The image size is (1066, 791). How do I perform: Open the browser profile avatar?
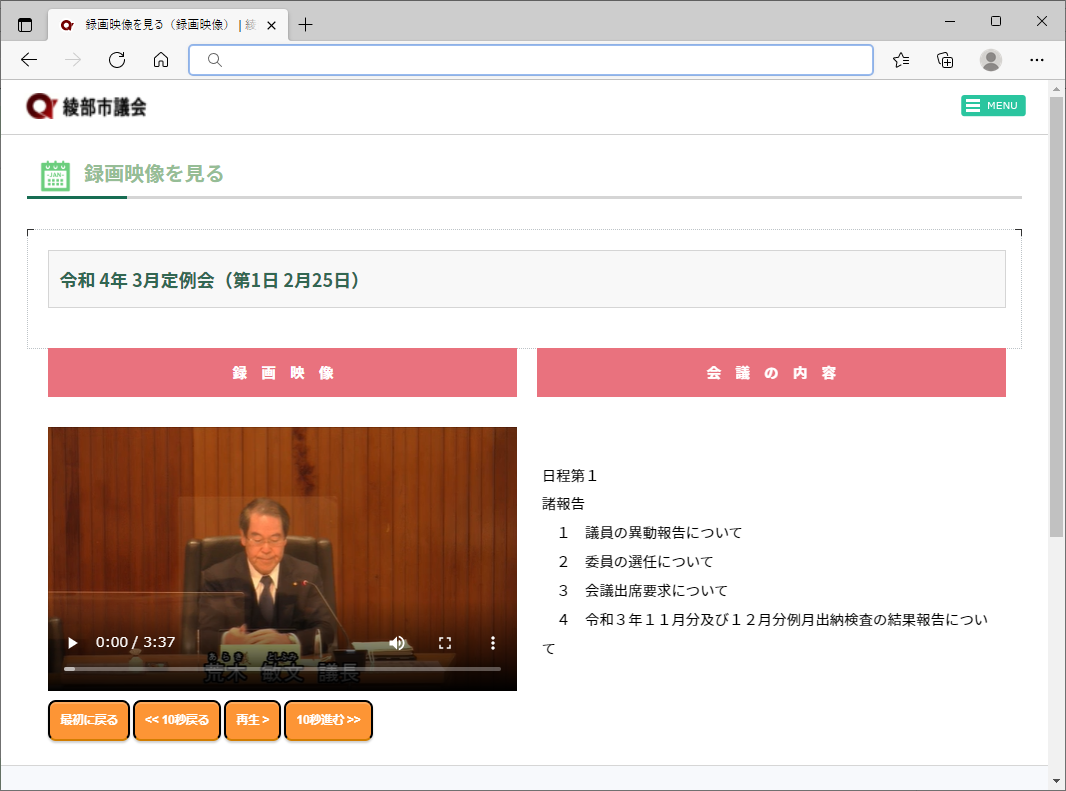pos(991,60)
